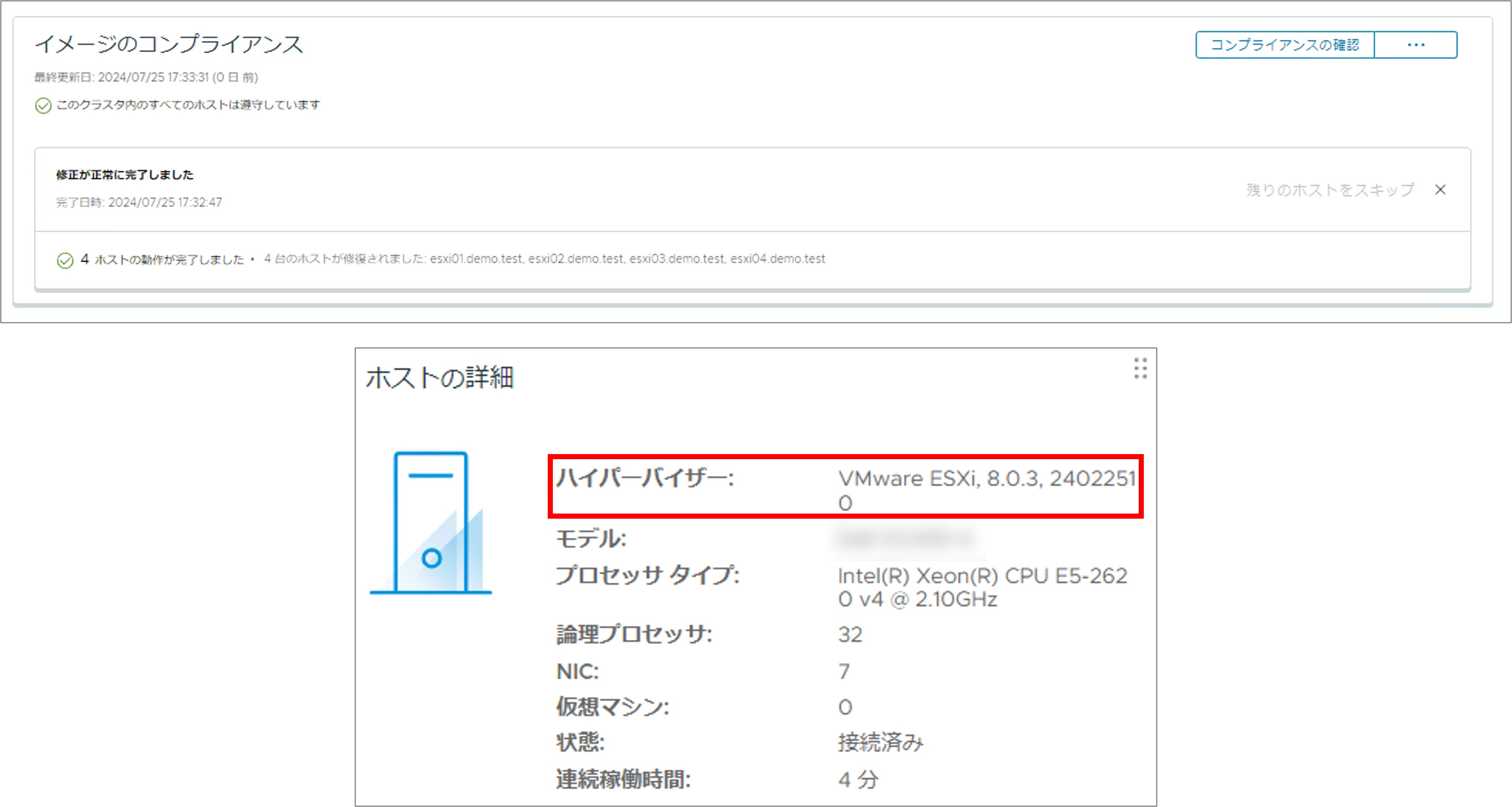1512x807 pixels.
Task: Select VMware ESXi 8.0.3 version text
Action: (x=986, y=479)
